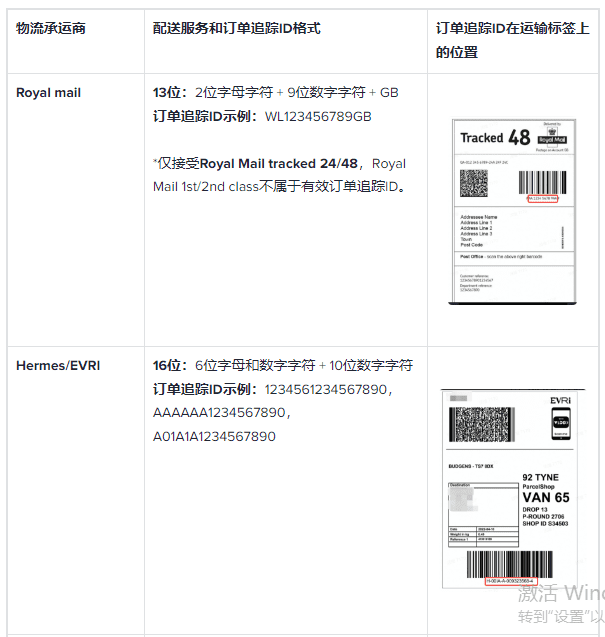Select the Hermes/EVRI carrier cell

[76, 490]
